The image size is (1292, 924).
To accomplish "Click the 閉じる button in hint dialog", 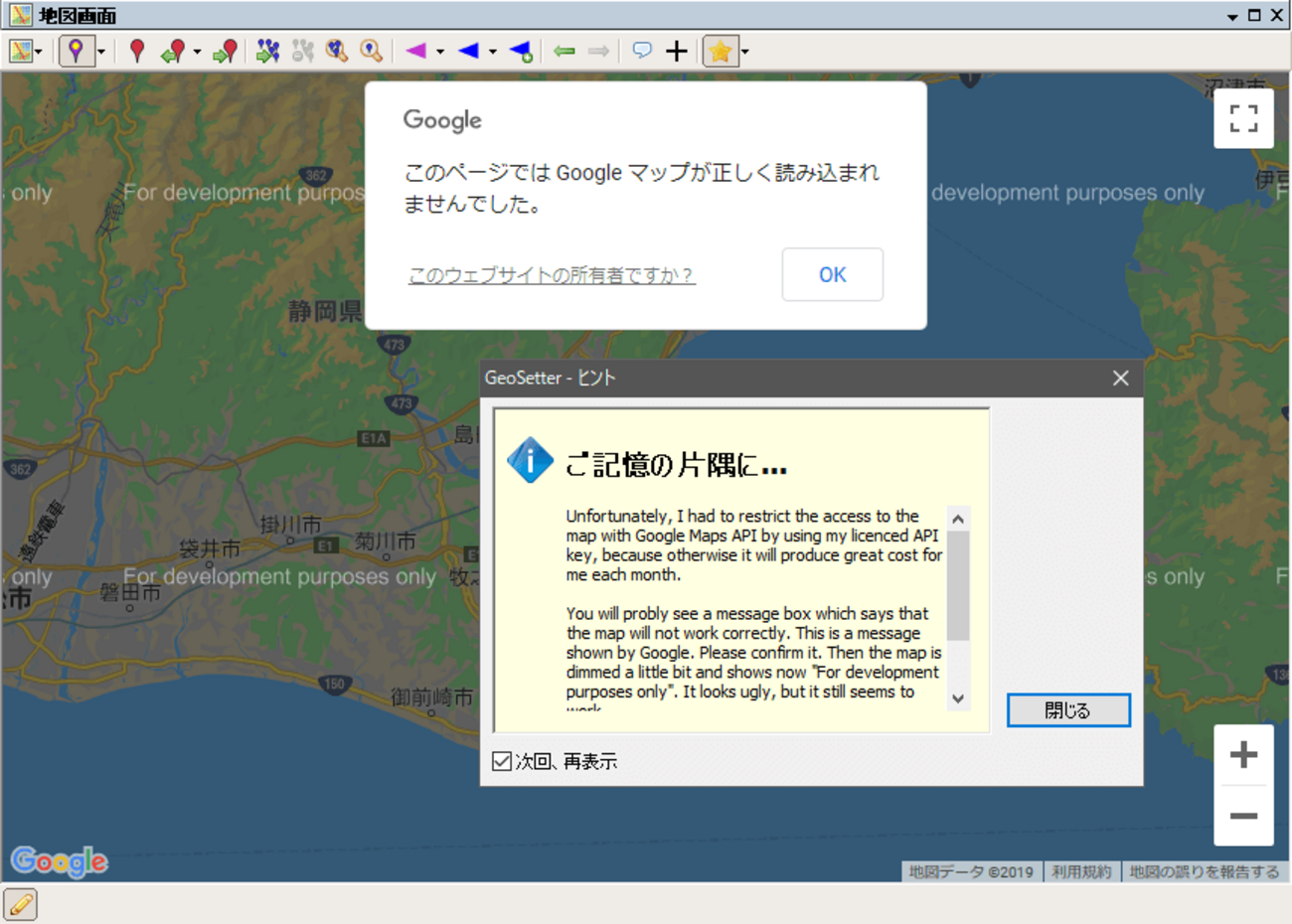I will point(1067,710).
